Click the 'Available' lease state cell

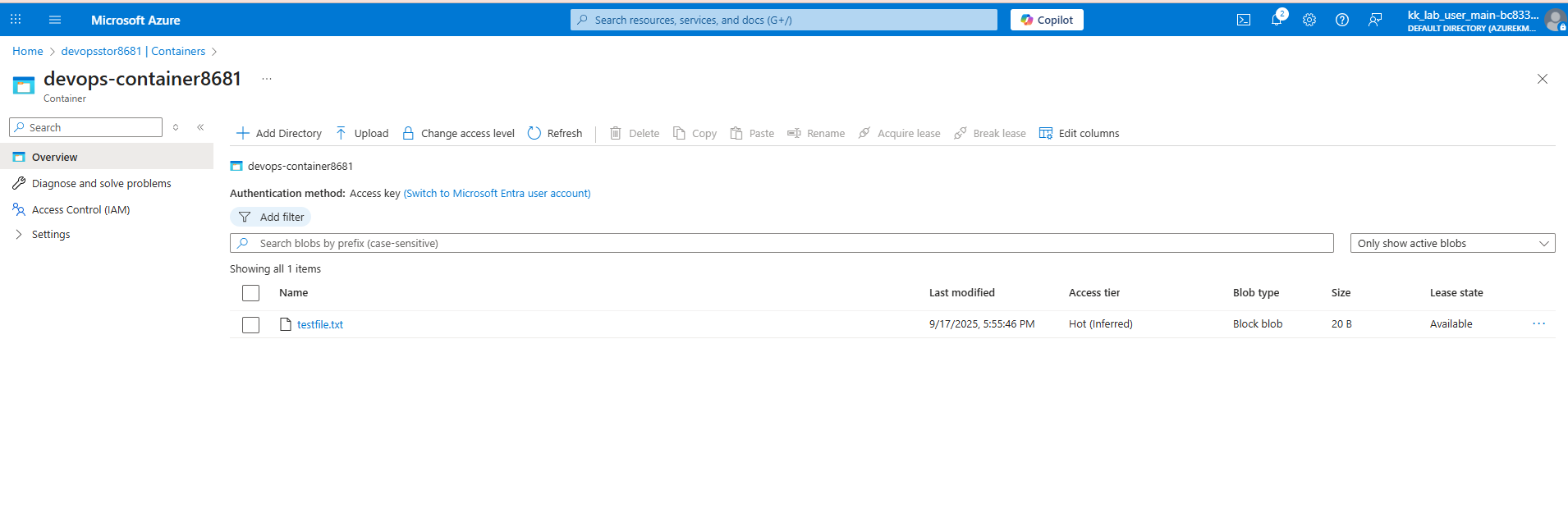point(1451,323)
